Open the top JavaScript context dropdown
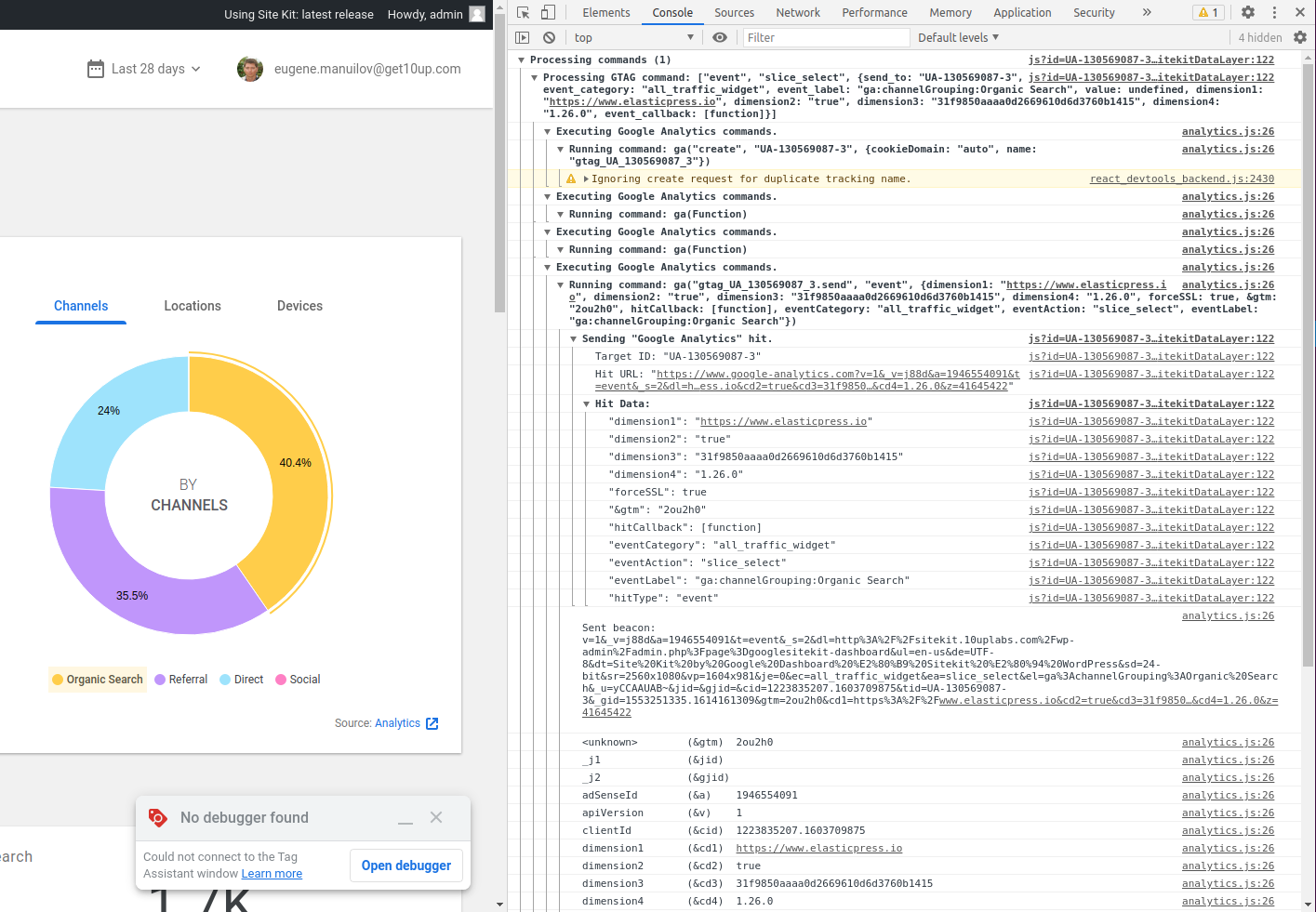The height and width of the screenshot is (912, 1316). click(x=634, y=37)
